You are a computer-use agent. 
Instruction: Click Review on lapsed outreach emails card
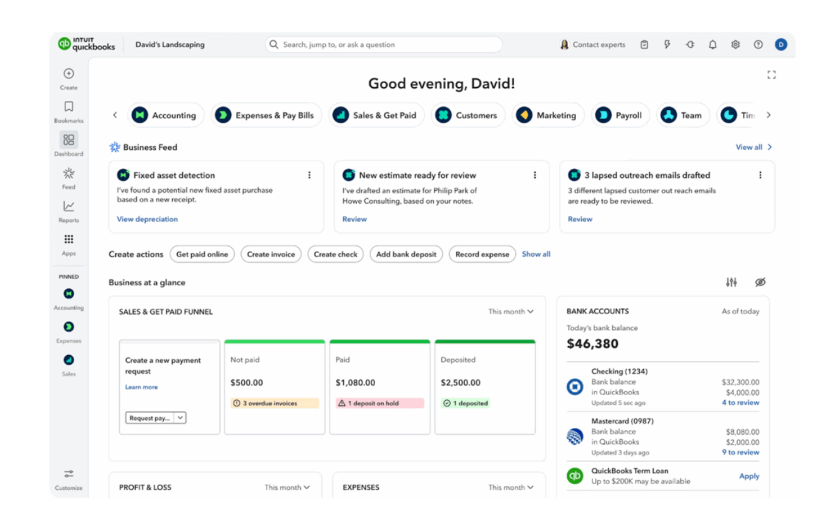click(x=580, y=219)
